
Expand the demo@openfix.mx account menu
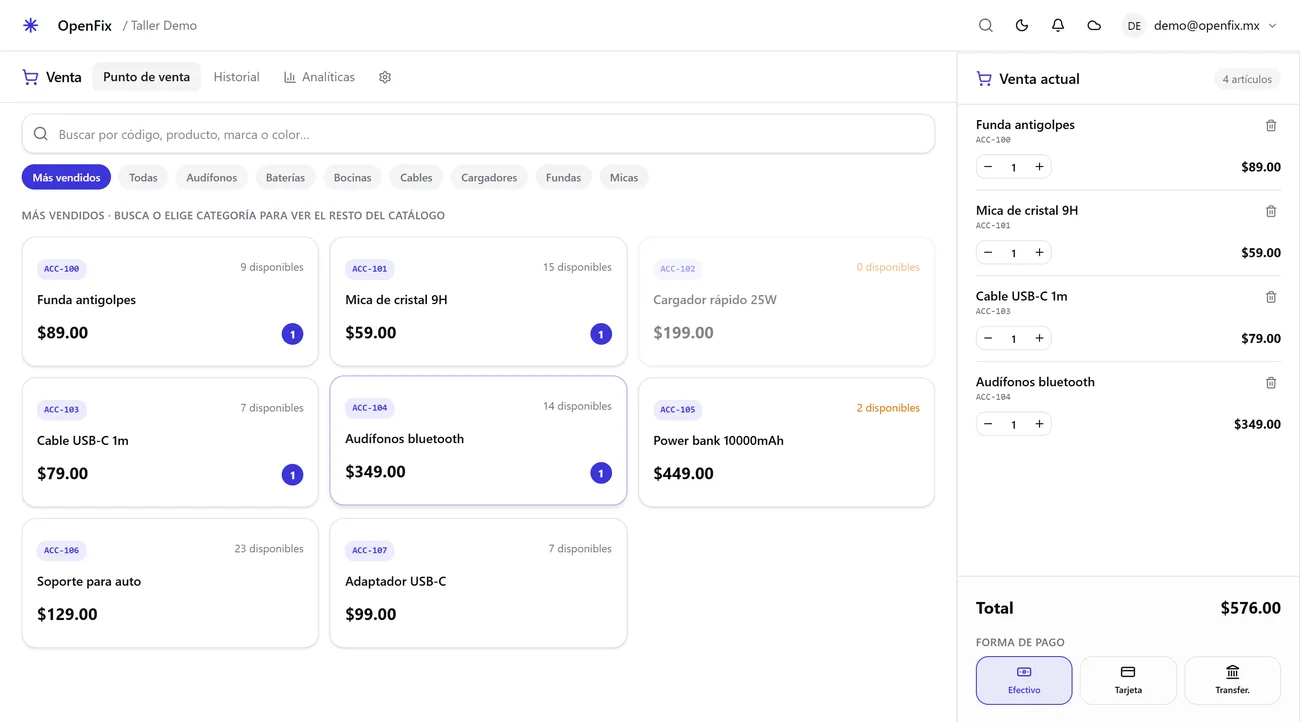(1199, 26)
